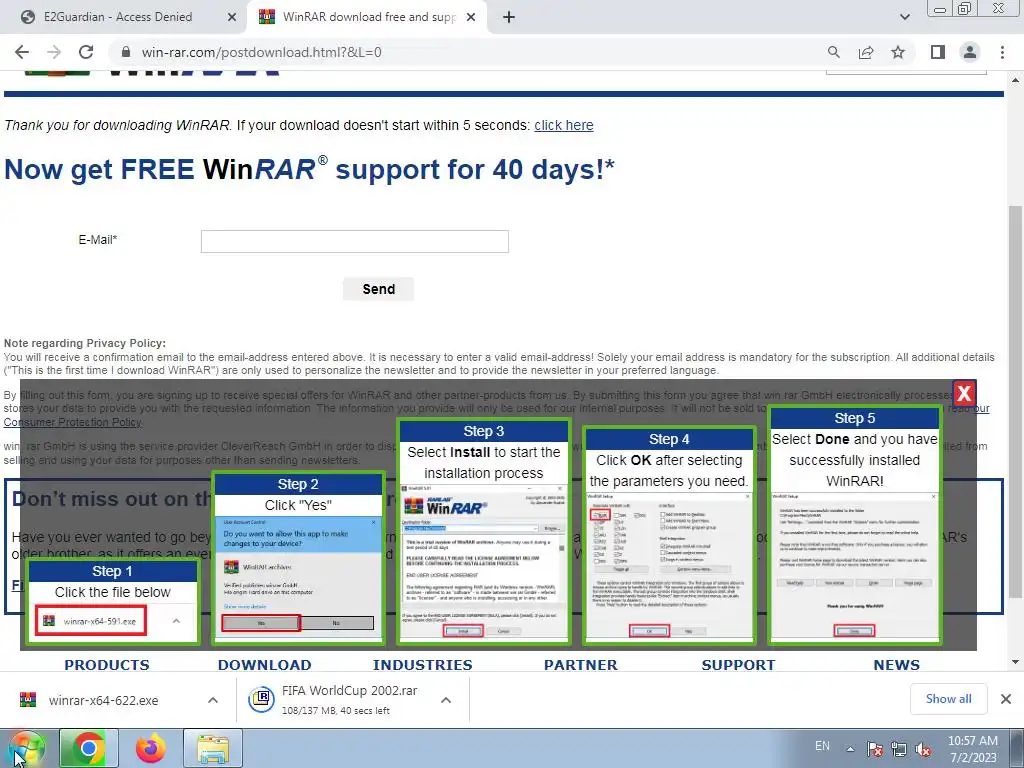This screenshot has height=768, width=1024.
Task: Click the scrollbar down arrow
Action: 1015,662
